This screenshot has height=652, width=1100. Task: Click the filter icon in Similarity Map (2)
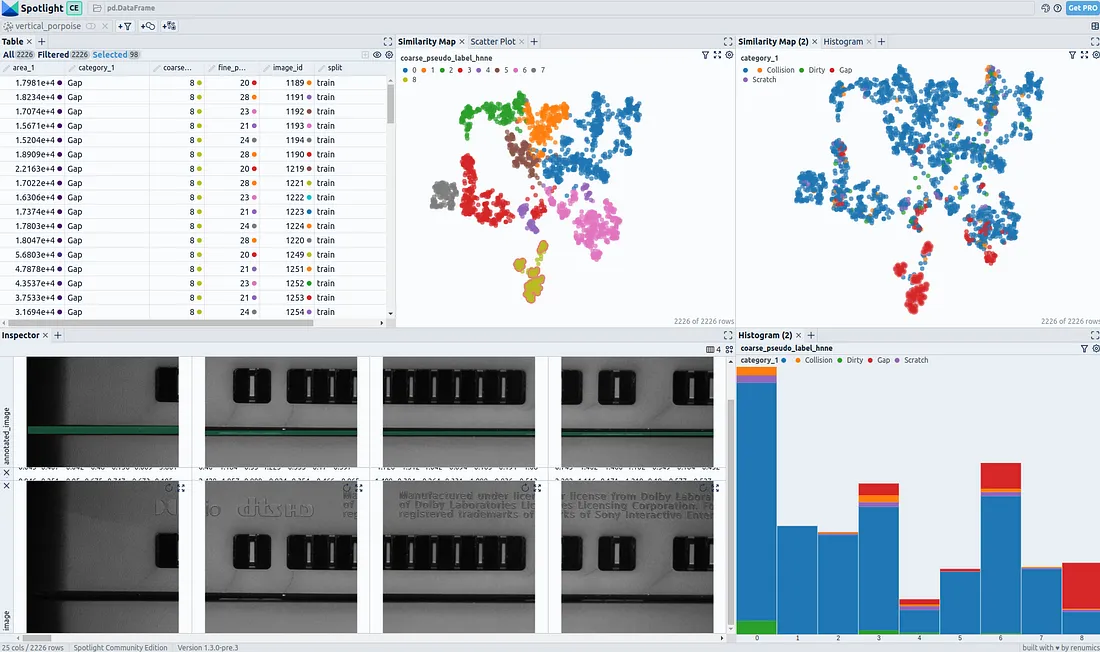pos(1072,55)
